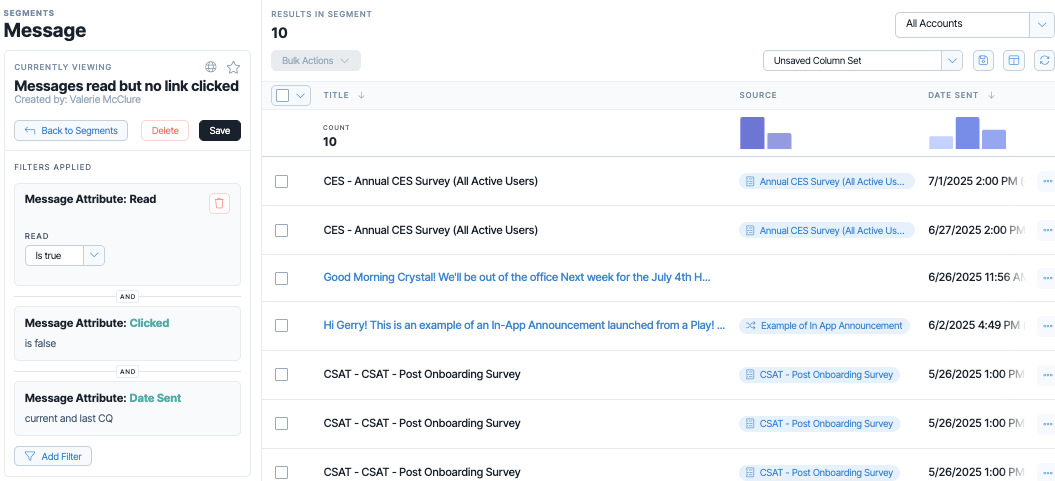Open row menu for 6/27/2025 CES survey
The height and width of the screenshot is (481, 1055).
pos(1046,230)
